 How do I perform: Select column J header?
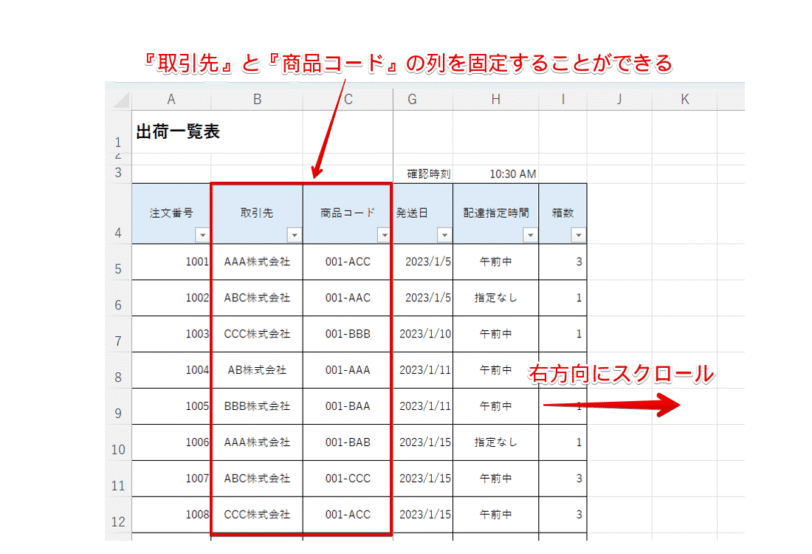[x=619, y=99]
